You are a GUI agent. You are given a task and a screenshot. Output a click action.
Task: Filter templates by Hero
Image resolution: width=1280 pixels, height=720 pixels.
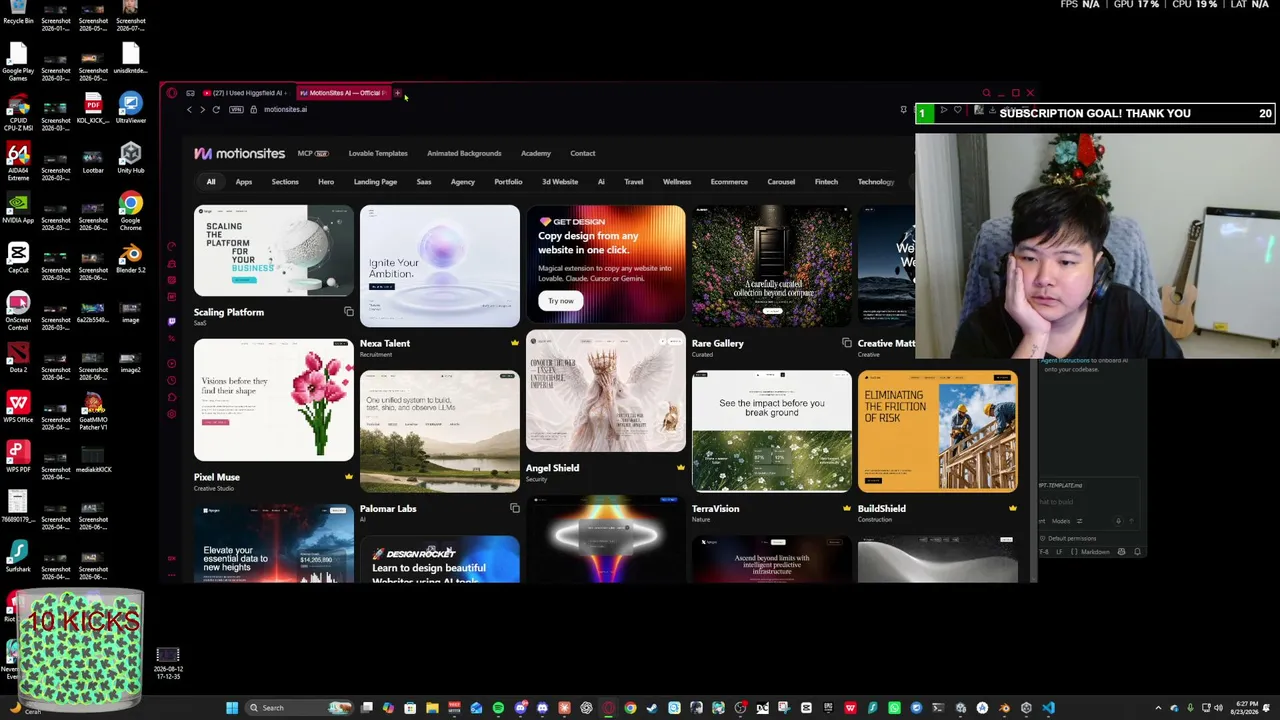(x=326, y=182)
